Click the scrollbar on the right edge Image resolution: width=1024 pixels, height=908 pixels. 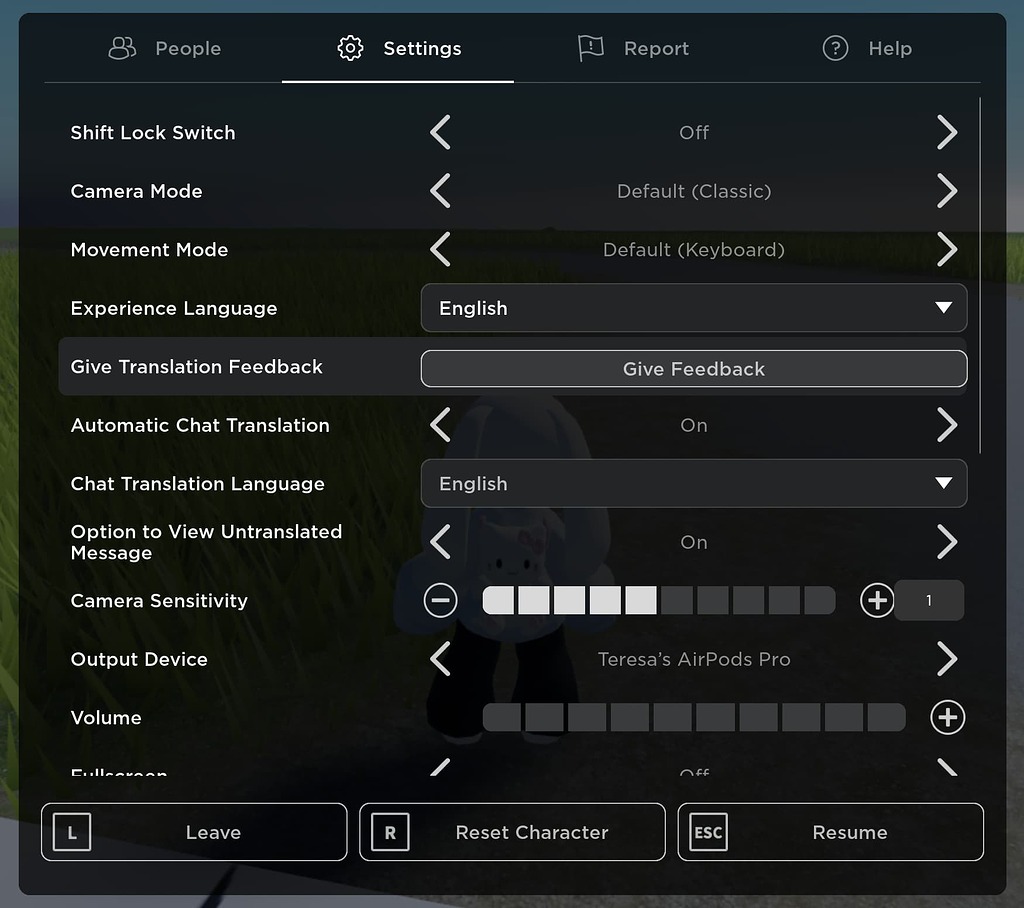point(978,270)
